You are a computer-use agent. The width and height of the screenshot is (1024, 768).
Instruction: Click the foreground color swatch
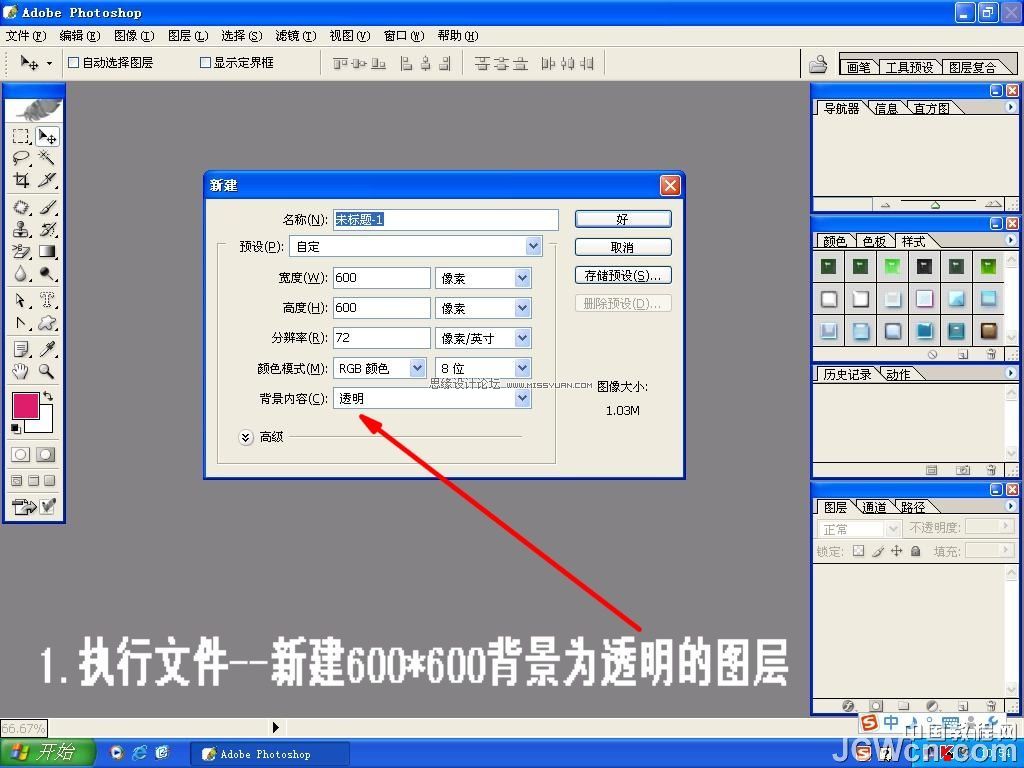click(x=26, y=405)
